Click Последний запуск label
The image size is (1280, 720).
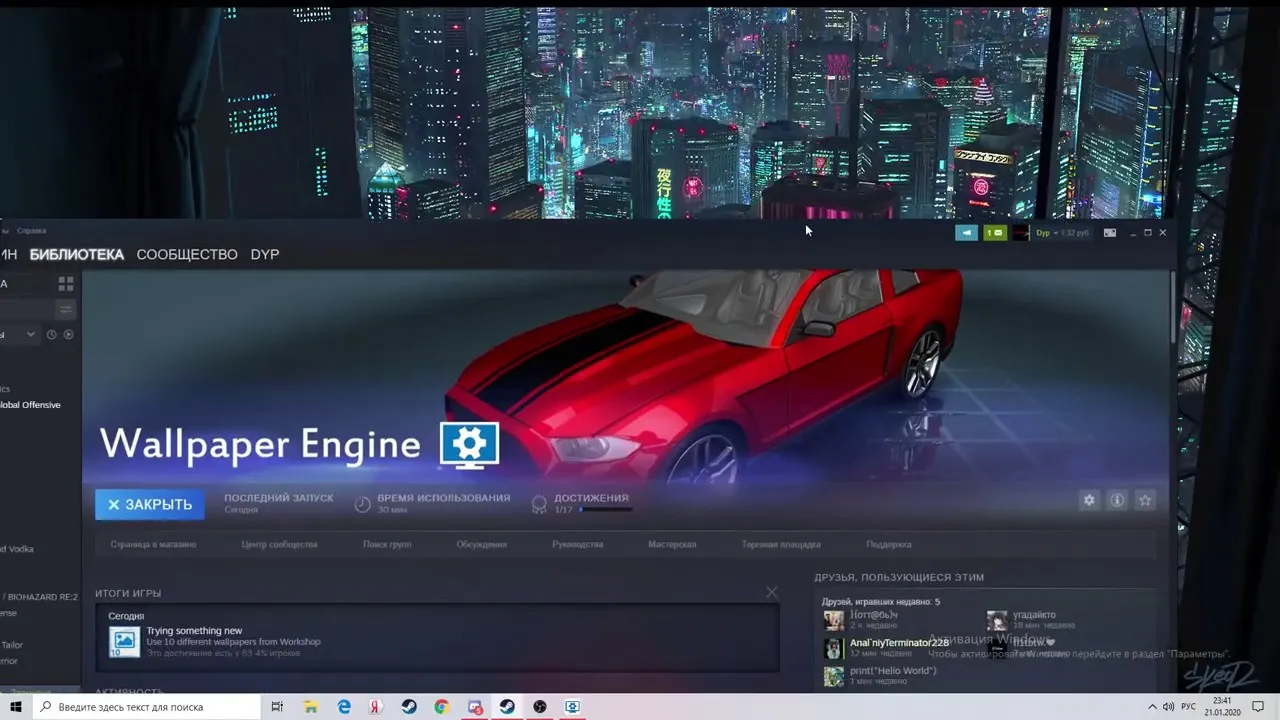pos(279,498)
